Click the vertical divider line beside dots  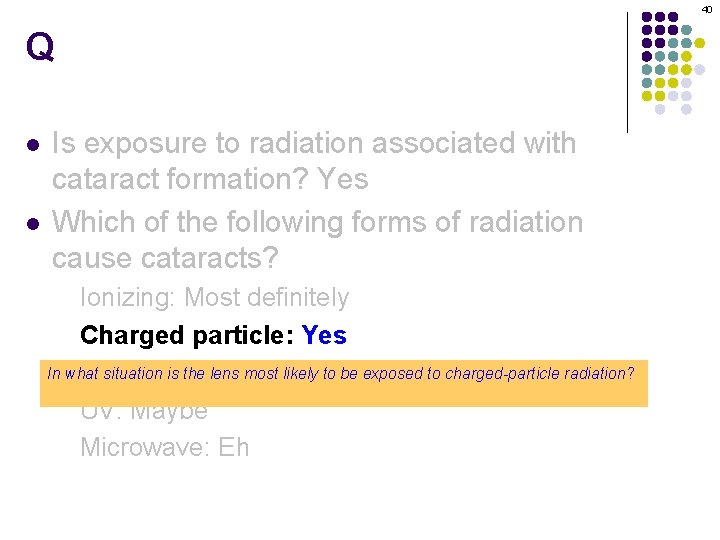tap(627, 73)
